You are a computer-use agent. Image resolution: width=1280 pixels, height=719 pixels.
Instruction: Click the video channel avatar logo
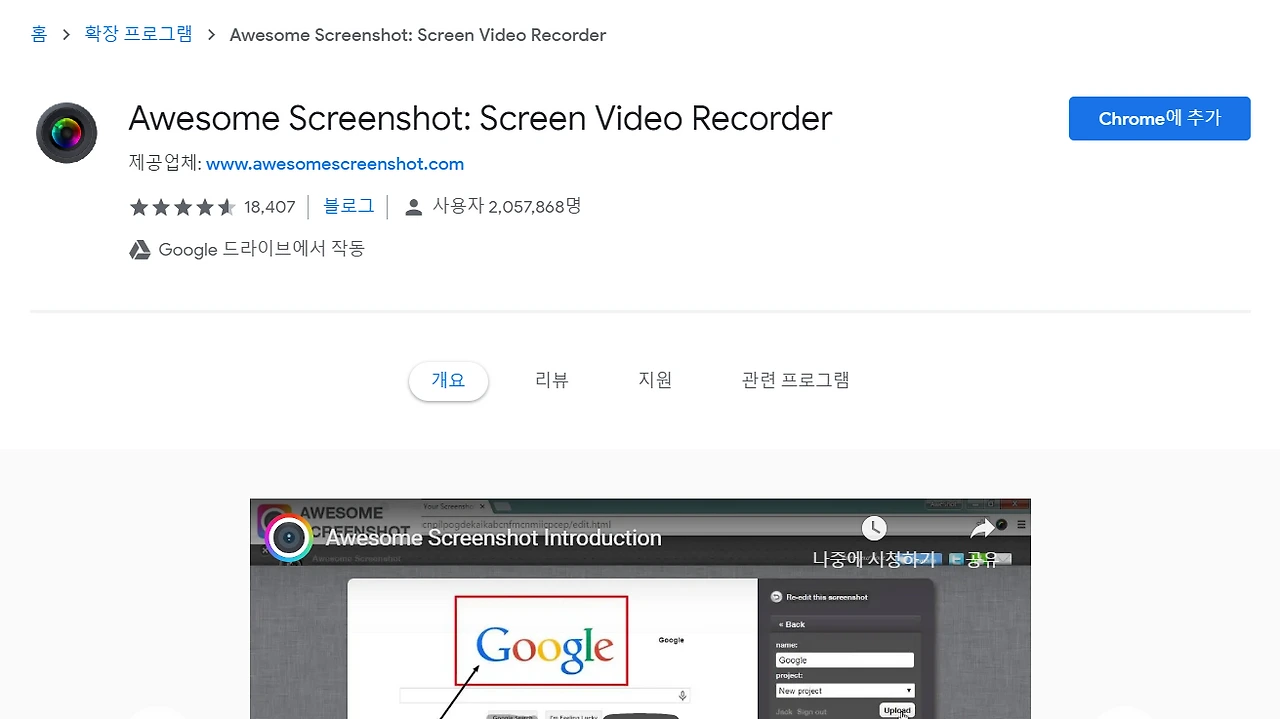(x=289, y=538)
